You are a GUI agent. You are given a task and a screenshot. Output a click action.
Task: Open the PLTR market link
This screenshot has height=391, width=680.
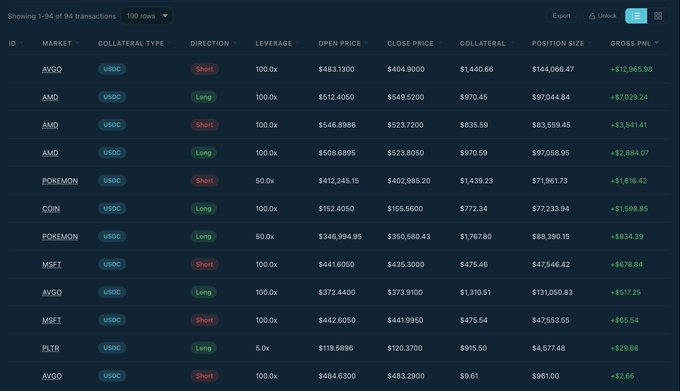(x=50, y=348)
